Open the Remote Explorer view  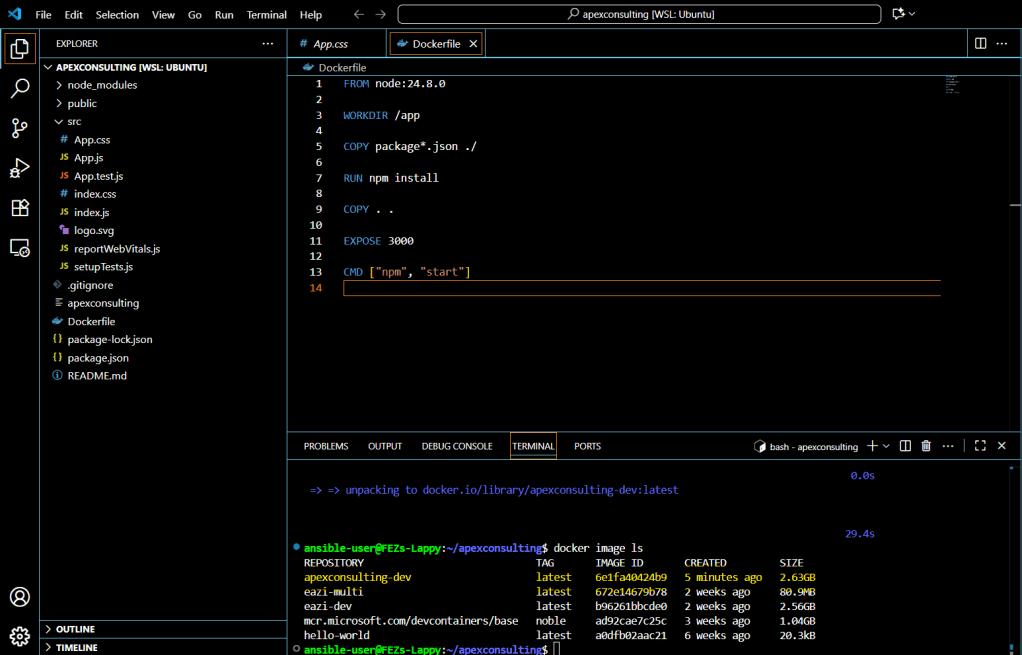coord(20,248)
